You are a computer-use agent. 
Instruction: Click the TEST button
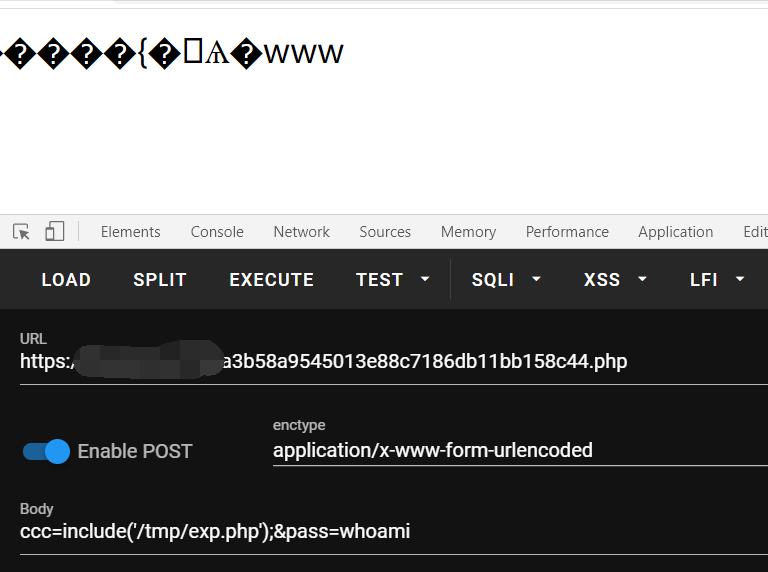380,280
